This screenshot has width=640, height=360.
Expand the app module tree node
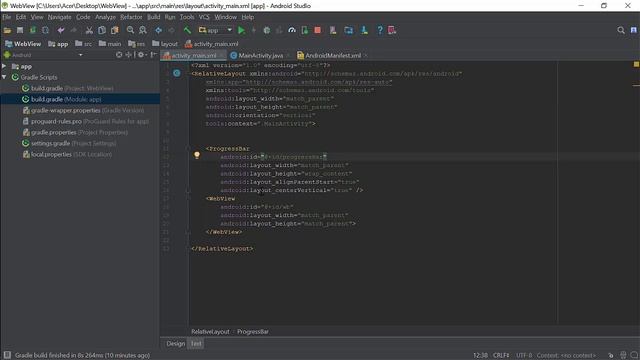tap(4, 66)
